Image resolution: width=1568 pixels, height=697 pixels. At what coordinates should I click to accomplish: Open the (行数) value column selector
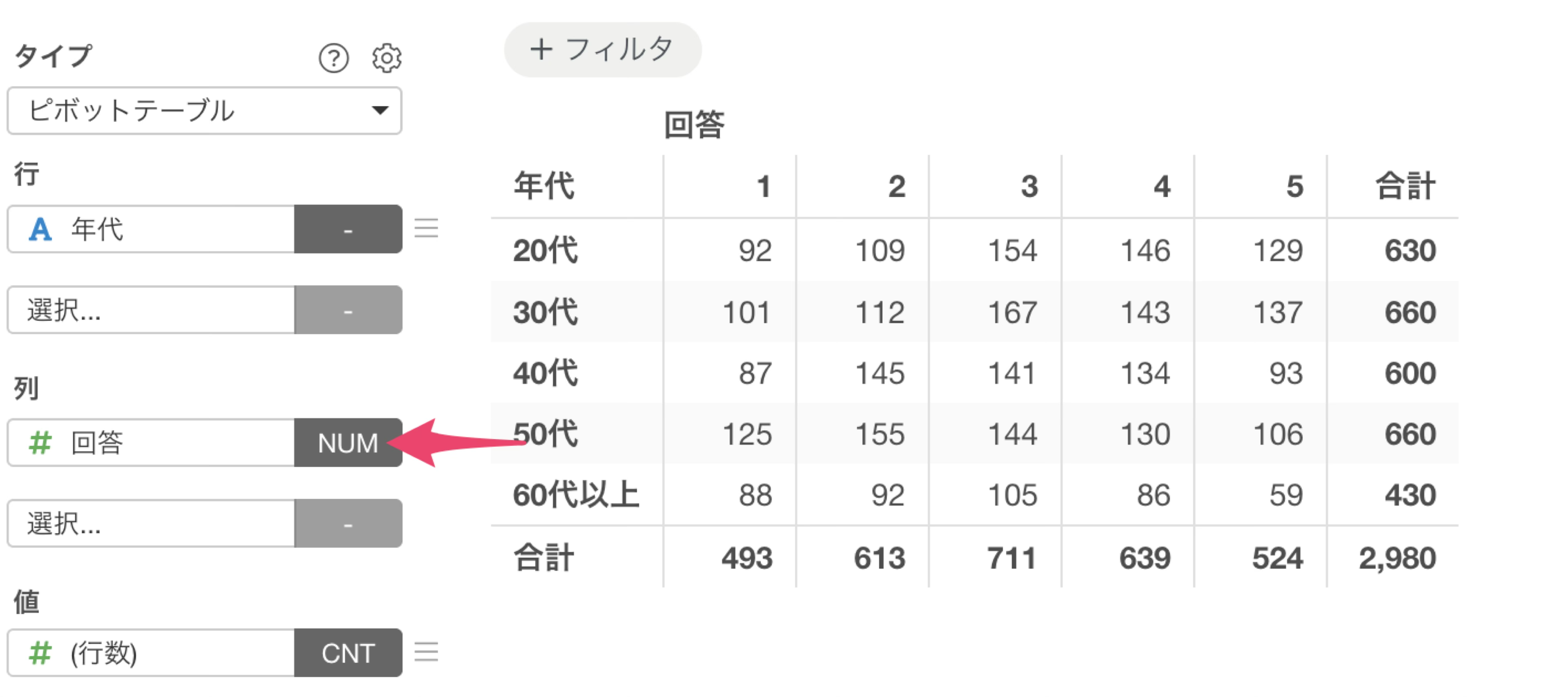tap(151, 652)
